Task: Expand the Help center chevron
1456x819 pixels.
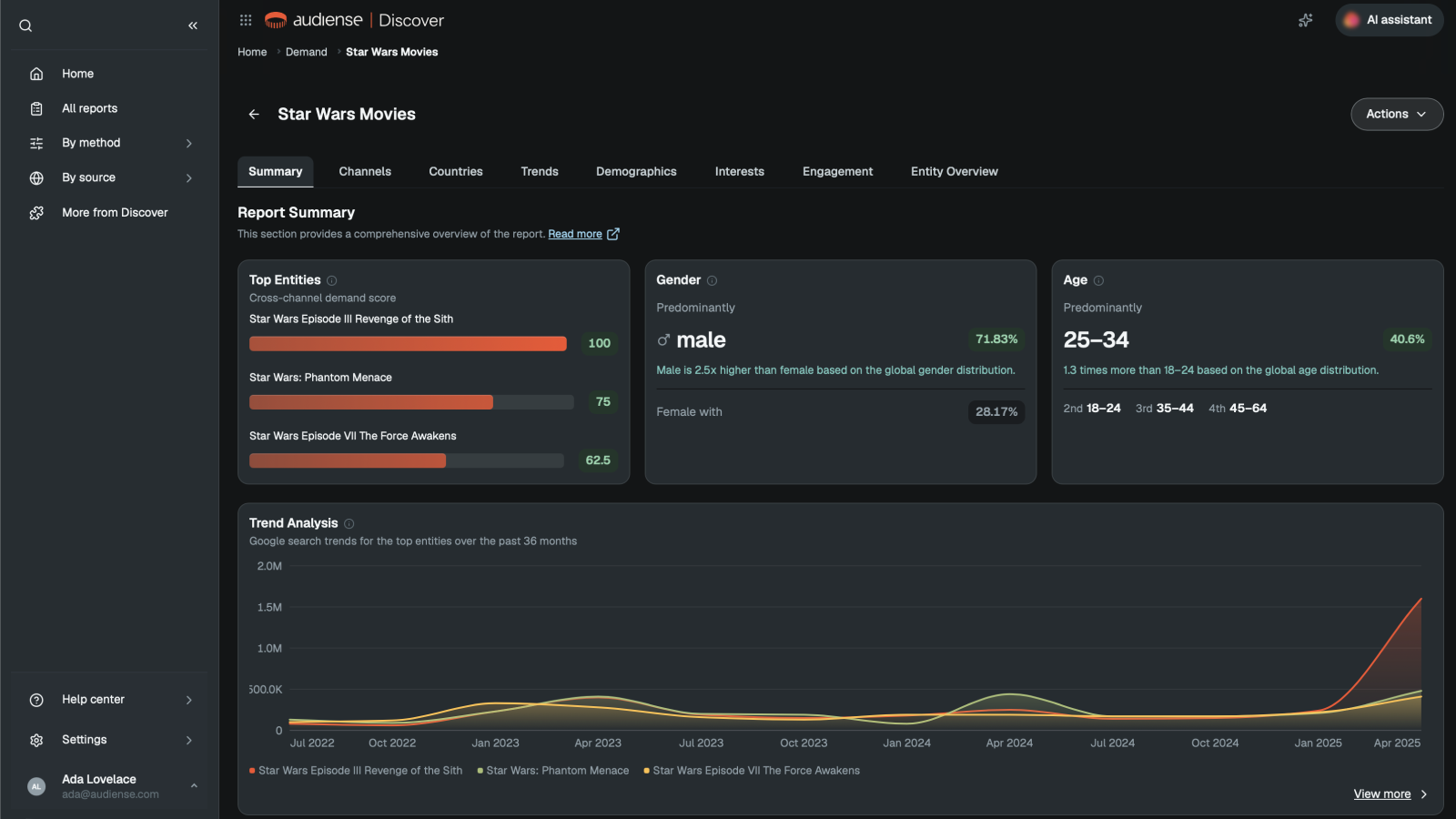Action: pos(189,700)
